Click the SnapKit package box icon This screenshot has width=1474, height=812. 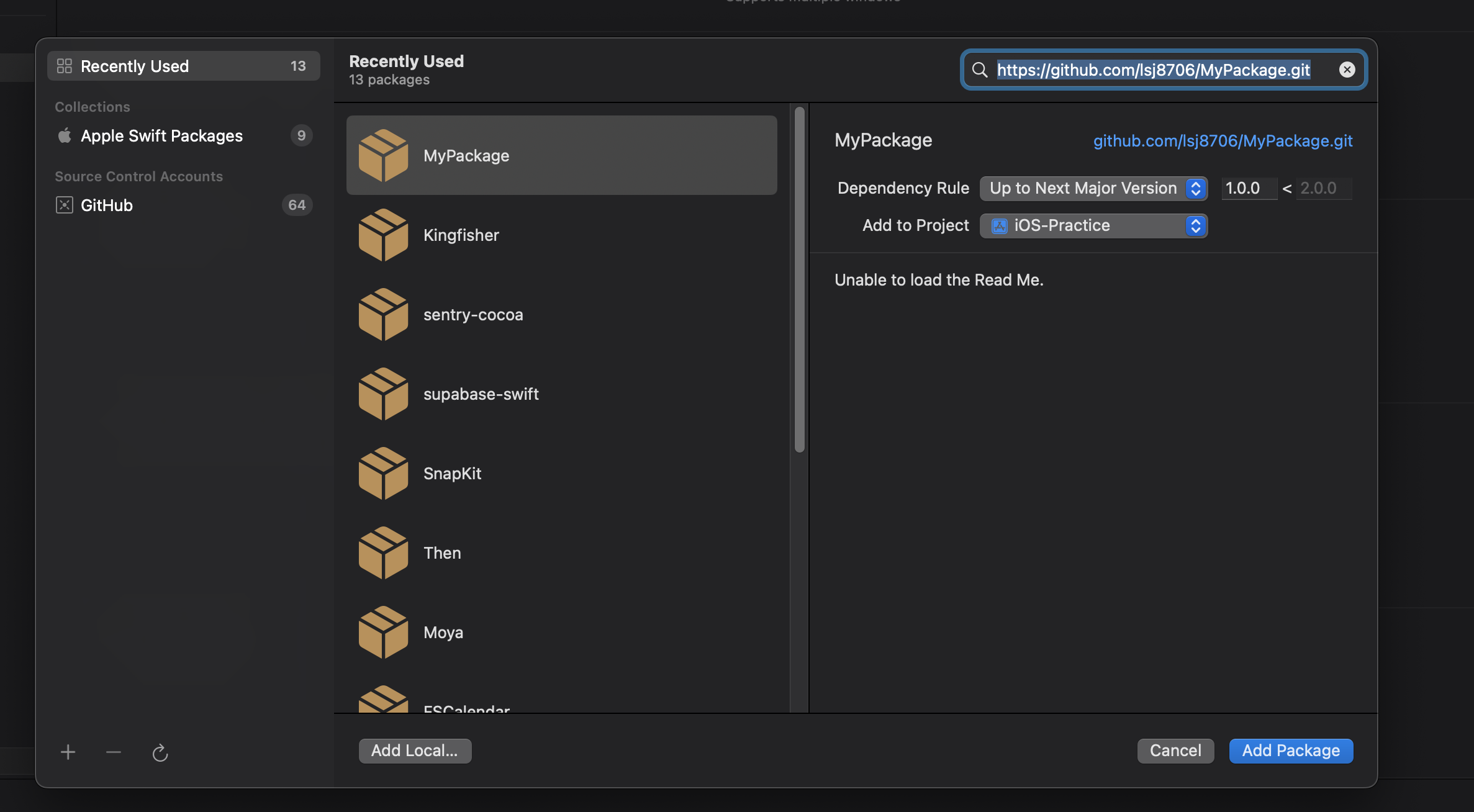click(x=383, y=473)
